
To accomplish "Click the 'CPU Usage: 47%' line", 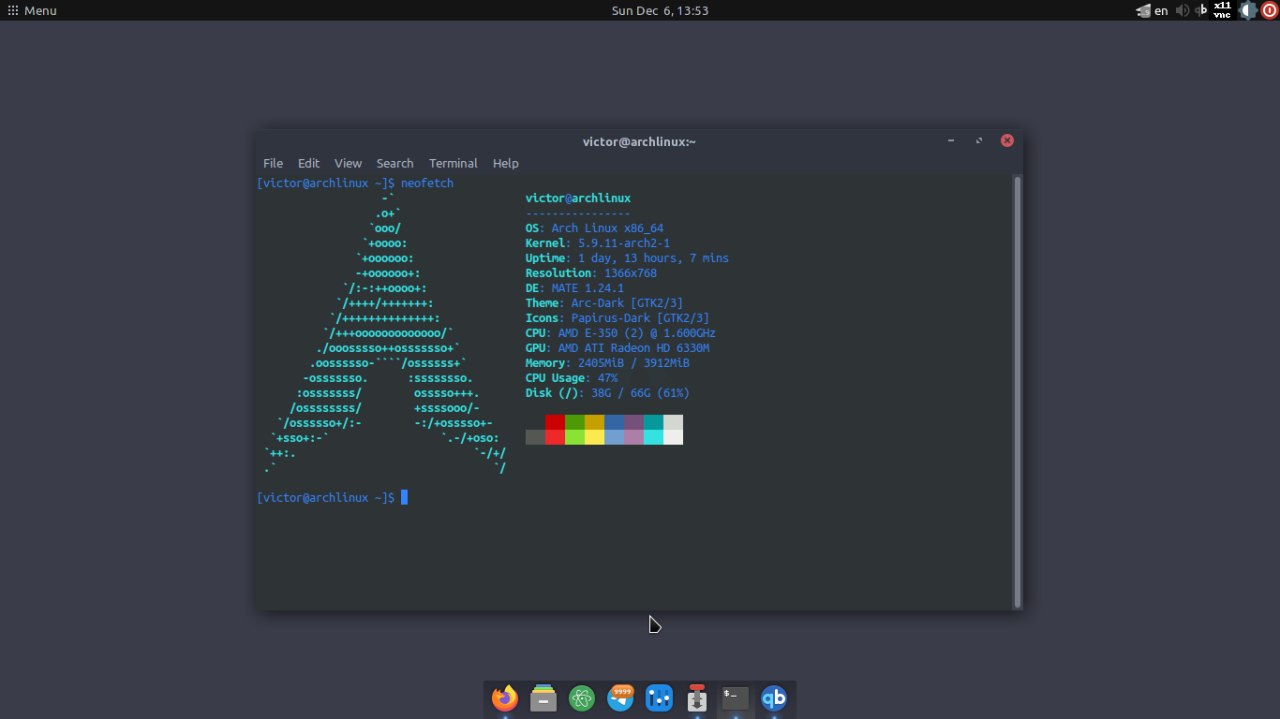I will [571, 378].
